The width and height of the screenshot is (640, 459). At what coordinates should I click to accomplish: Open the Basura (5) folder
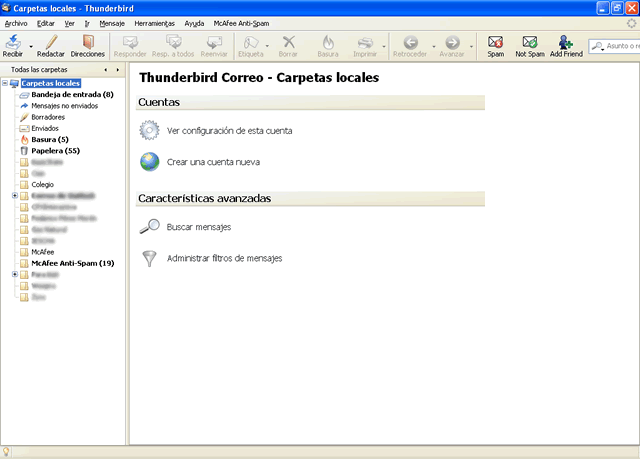point(50,140)
